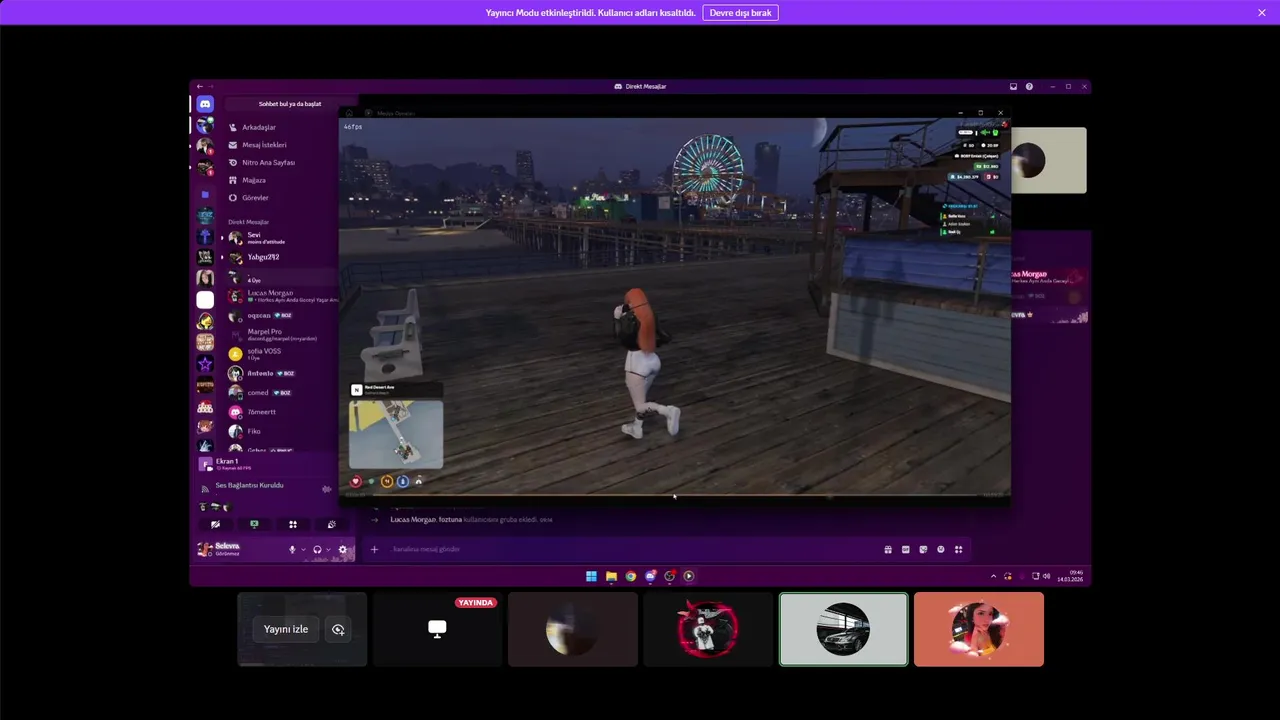Click the plus attach button in message bar
The image size is (1280, 720).
point(374,549)
